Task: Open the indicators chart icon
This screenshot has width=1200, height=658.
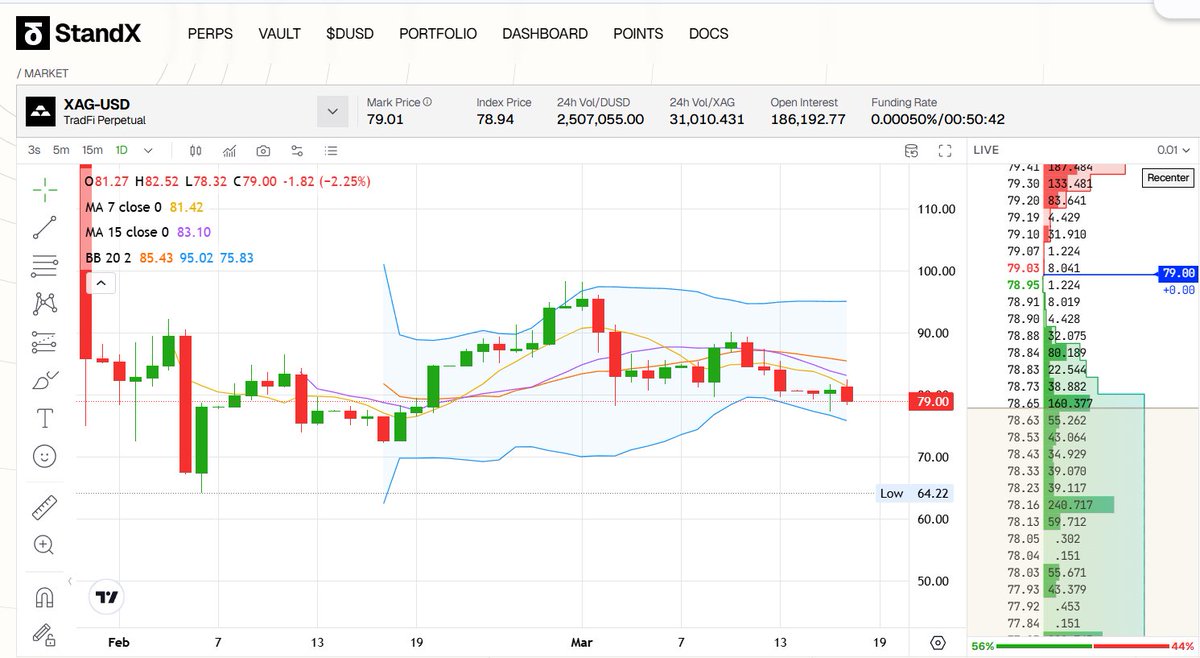Action: pos(229,151)
